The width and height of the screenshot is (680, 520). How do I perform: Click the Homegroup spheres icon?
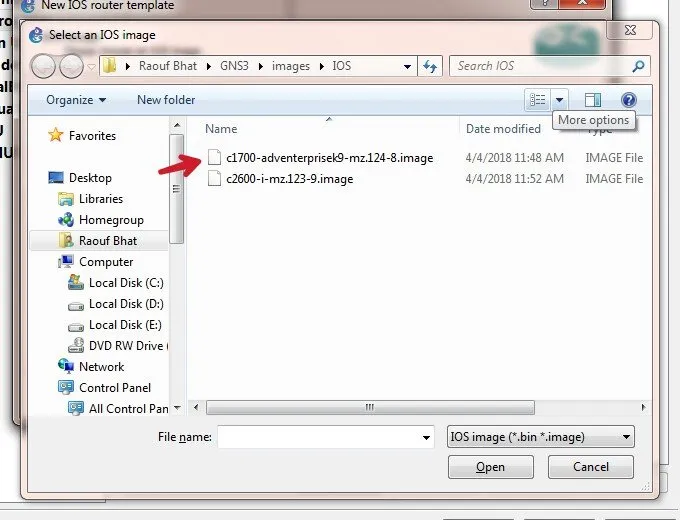(65, 219)
